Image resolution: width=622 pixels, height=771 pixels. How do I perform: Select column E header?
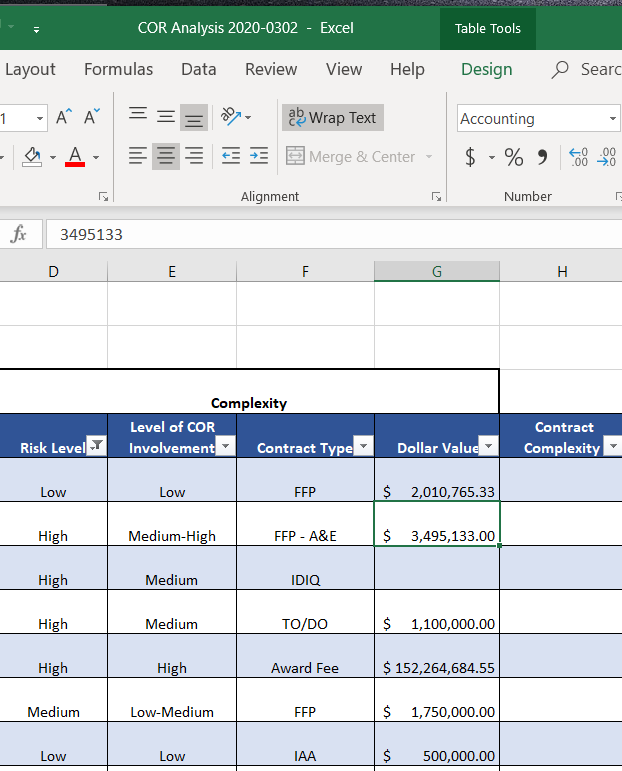172,271
